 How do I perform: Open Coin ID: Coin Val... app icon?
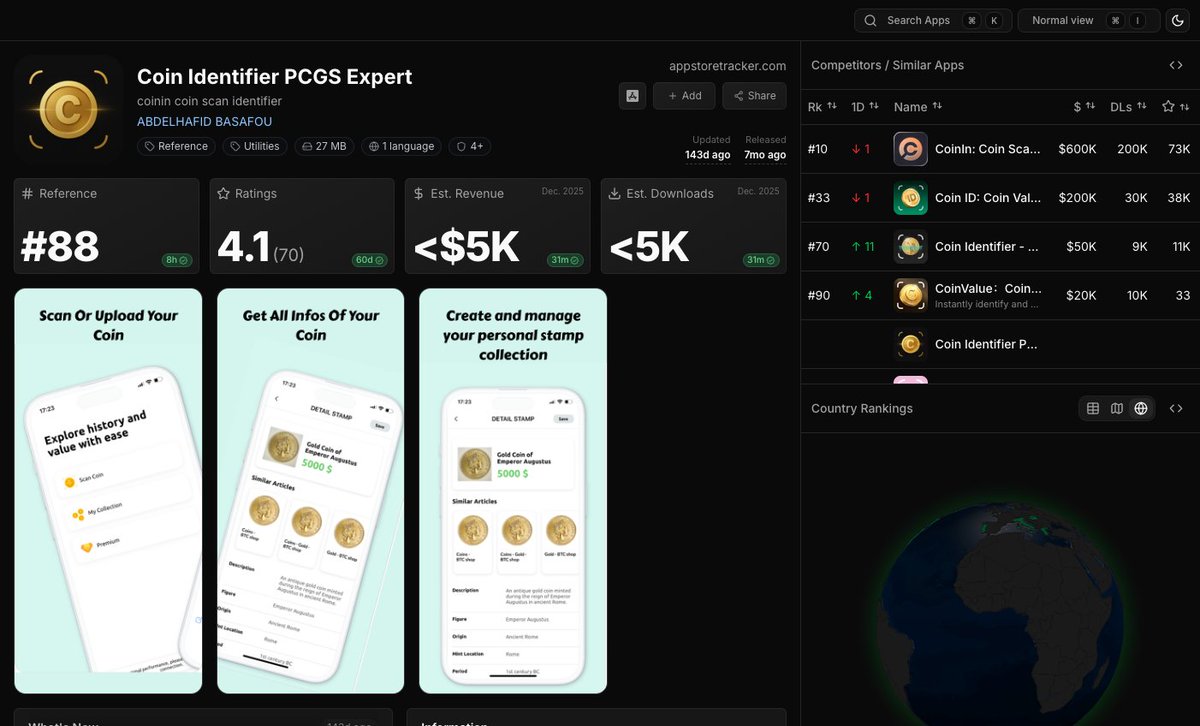coord(910,198)
